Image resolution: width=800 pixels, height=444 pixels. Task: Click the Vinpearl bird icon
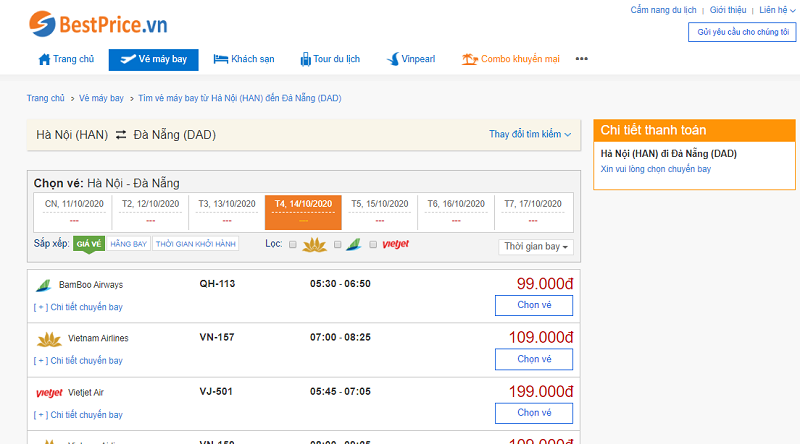393,59
